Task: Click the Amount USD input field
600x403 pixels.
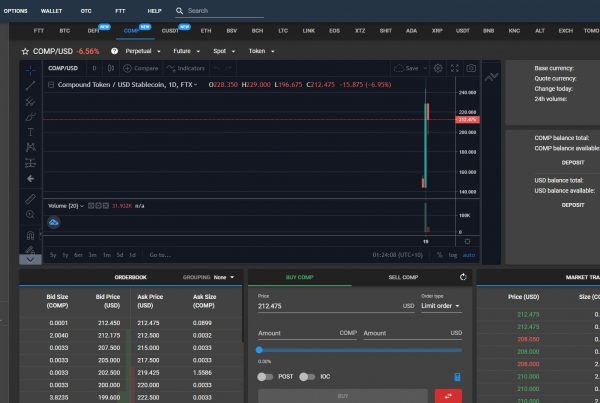Action: (412, 333)
